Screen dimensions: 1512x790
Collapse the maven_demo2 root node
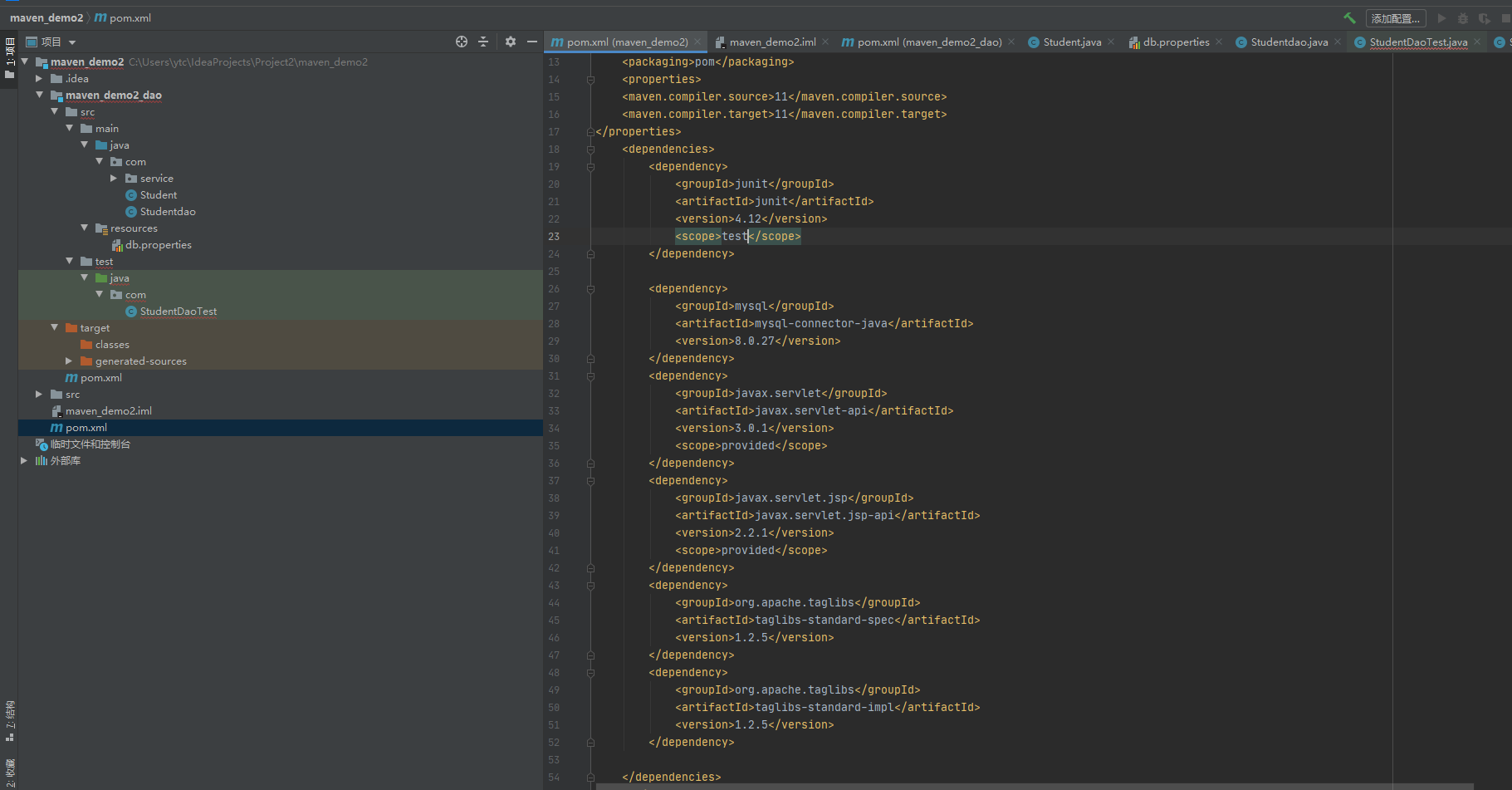click(x=25, y=61)
